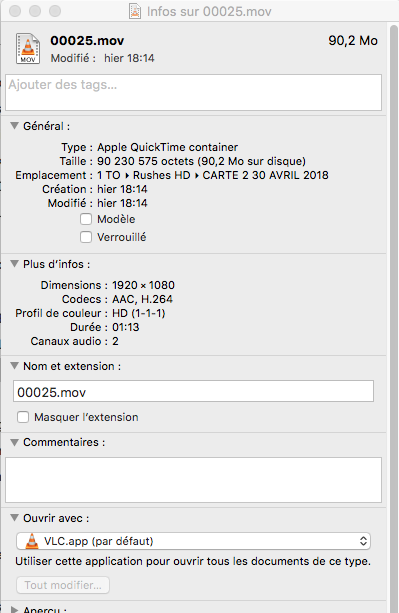Collapse the Ouvrir avec section
The height and width of the screenshot is (613, 399).
(x=14, y=518)
